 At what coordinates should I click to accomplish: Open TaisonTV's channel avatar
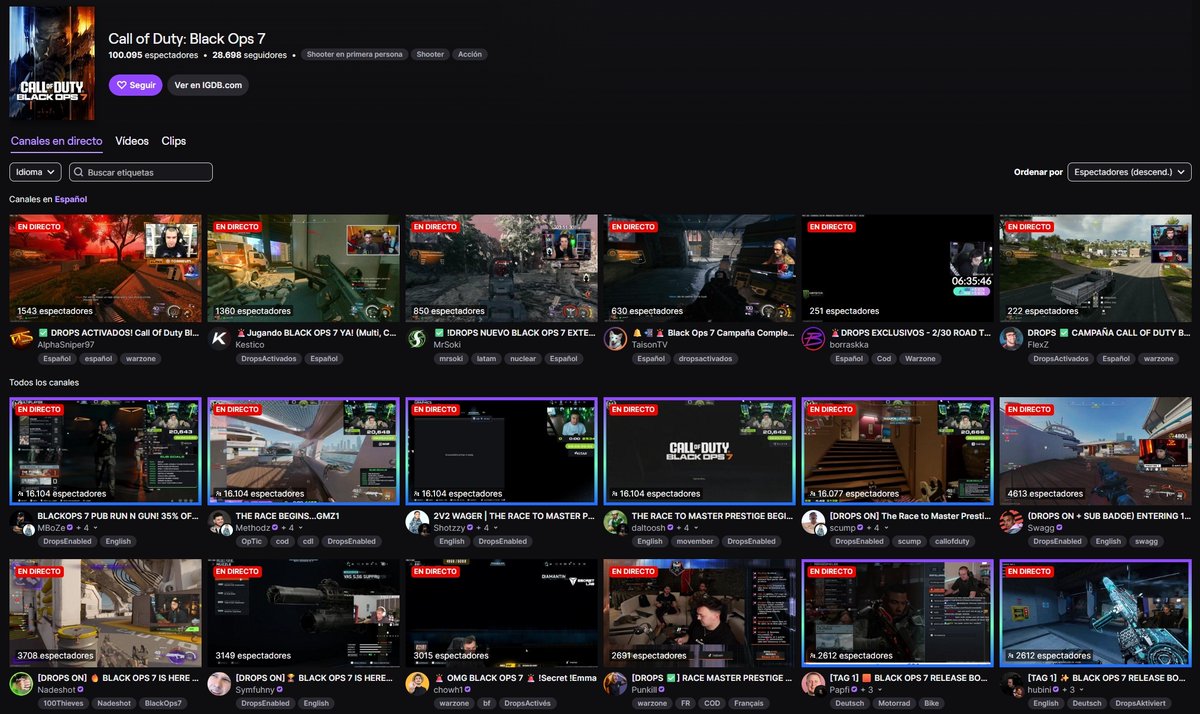tap(615, 338)
